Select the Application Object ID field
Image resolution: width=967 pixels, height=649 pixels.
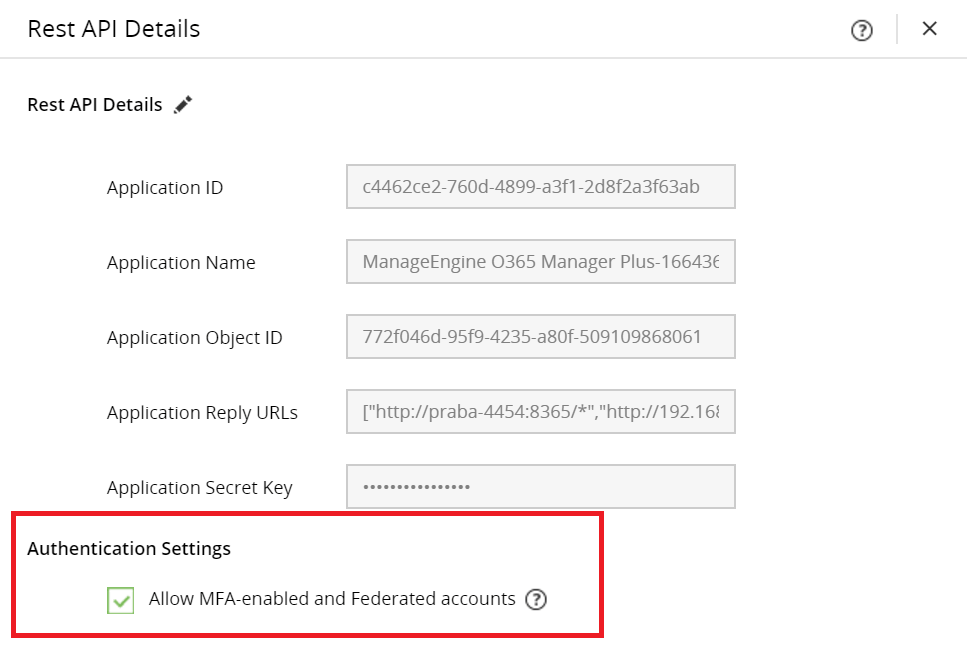pos(540,337)
